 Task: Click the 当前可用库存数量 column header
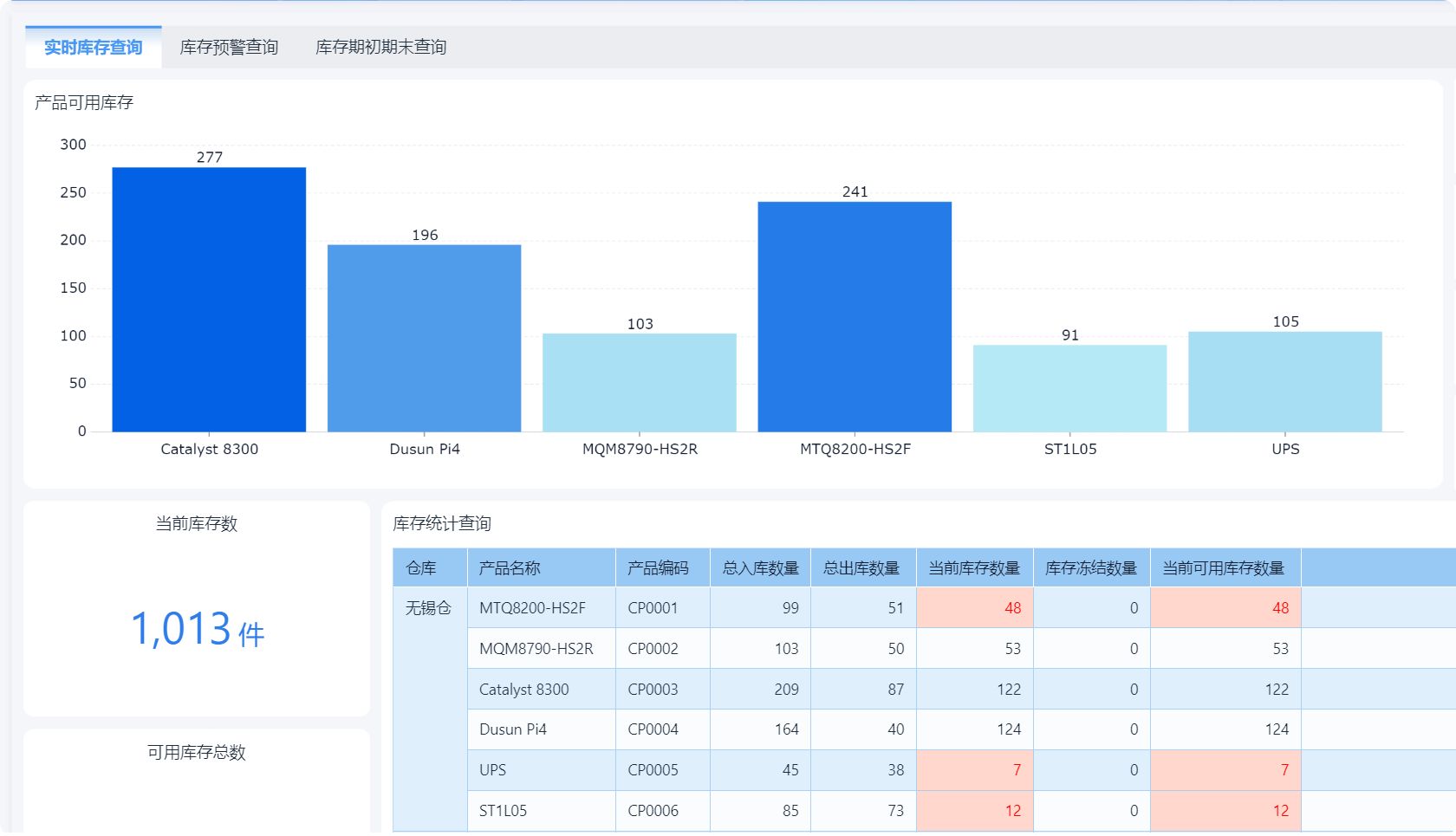pyautogui.click(x=1225, y=568)
